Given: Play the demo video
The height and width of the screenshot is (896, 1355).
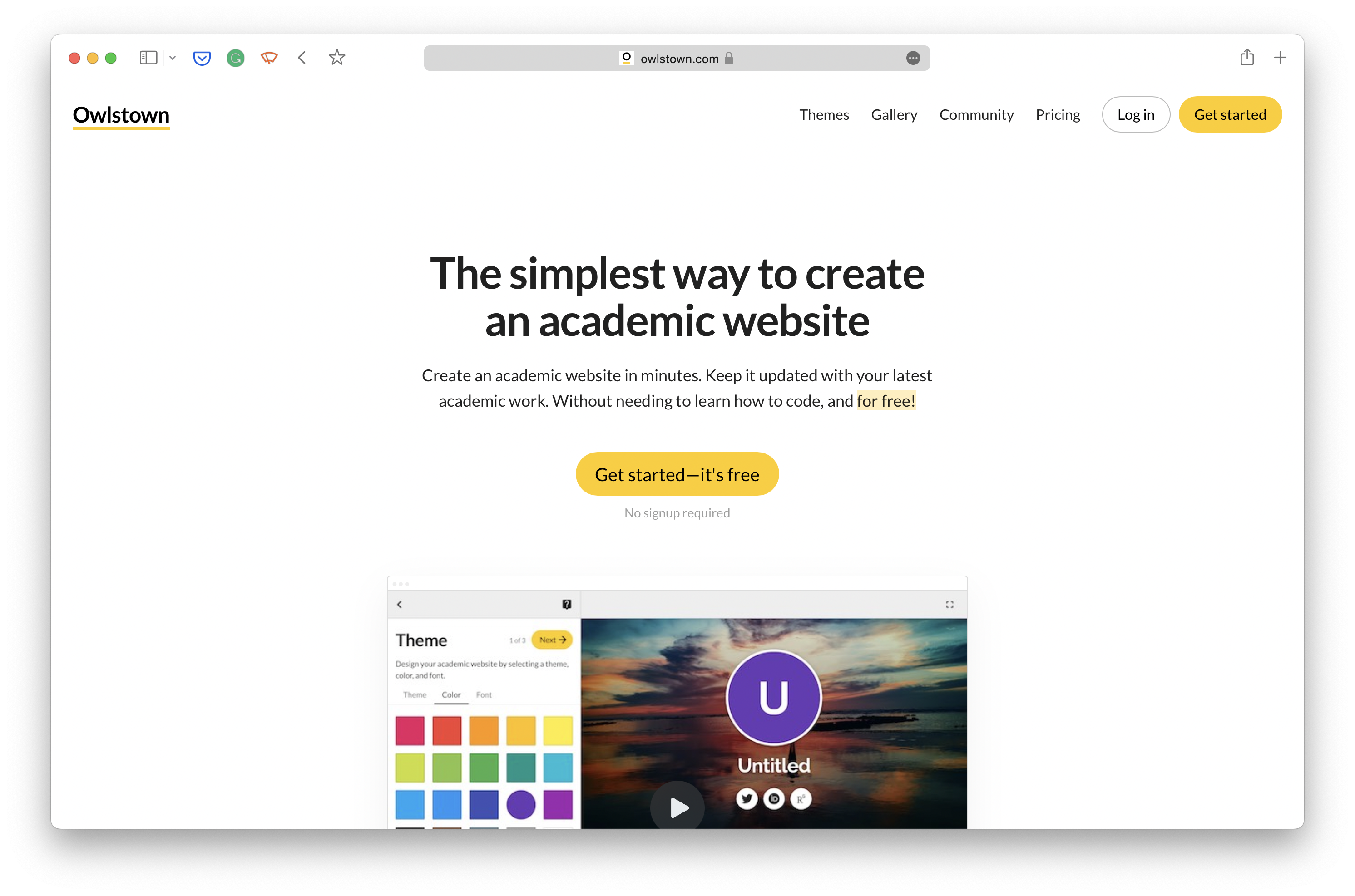Looking at the screenshot, I should tap(678, 807).
